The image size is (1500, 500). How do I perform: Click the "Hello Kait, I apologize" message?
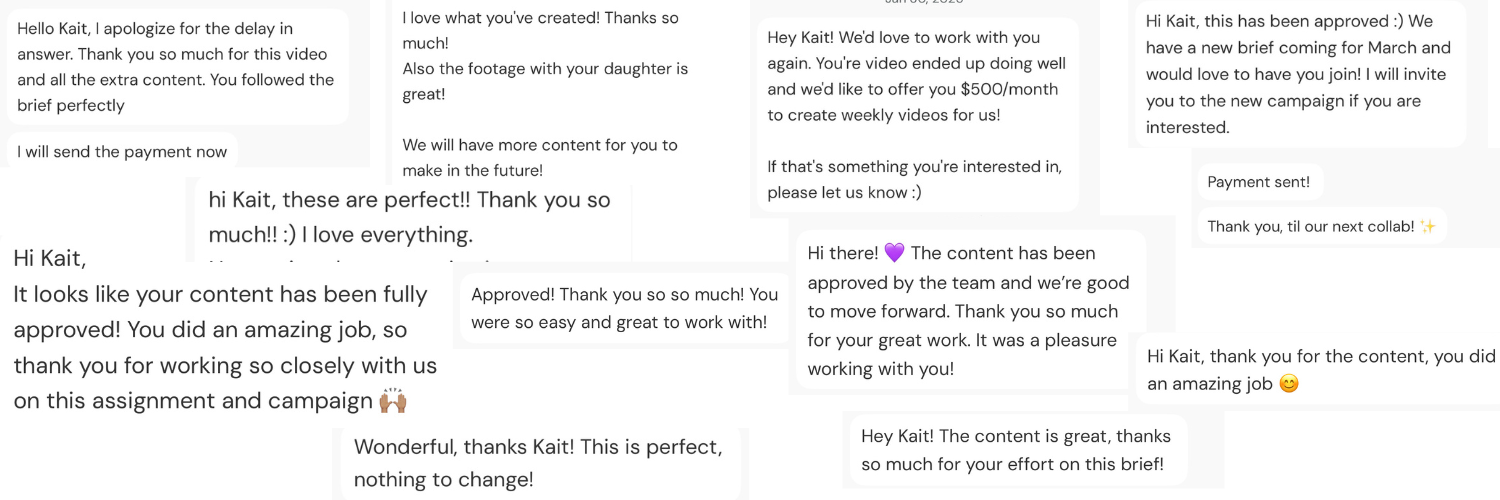pos(176,67)
